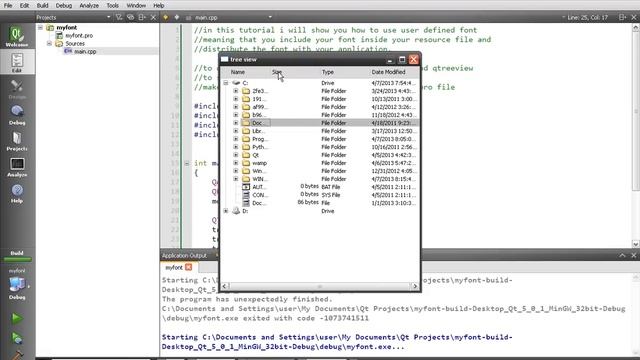This screenshot has height=360, width=640.
Task: Split the editor view
Action: (622, 17)
